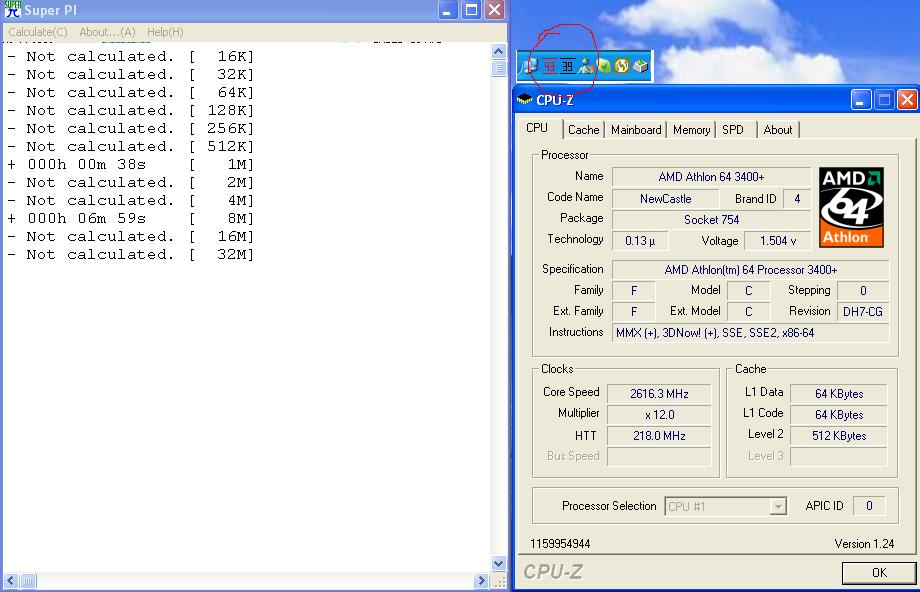Open the Calculate(C) menu

[38, 32]
